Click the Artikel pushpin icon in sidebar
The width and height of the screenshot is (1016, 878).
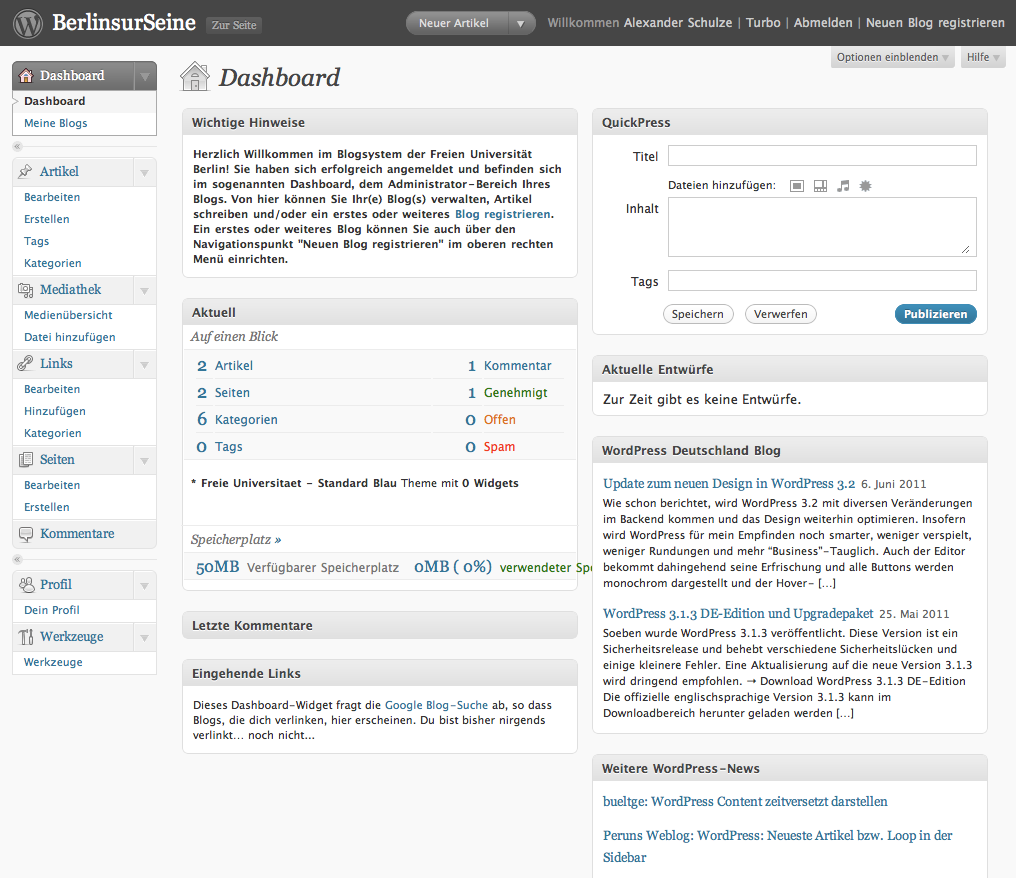pyautogui.click(x=26, y=172)
